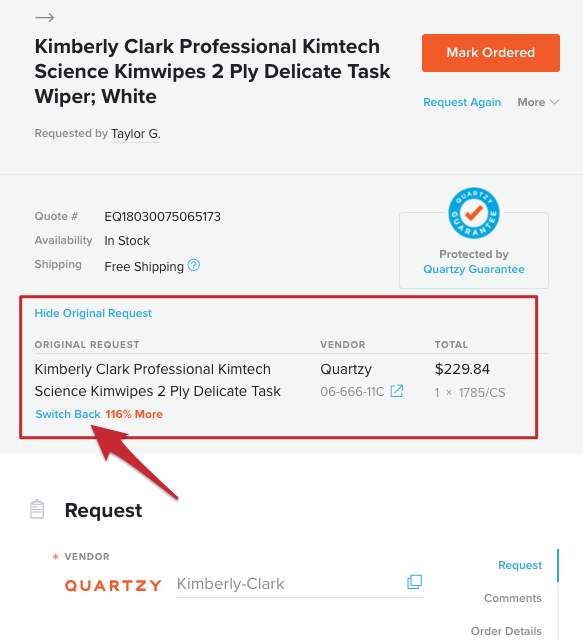Image resolution: width=583 pixels, height=641 pixels.
Task: Go to the Order Details tab
Action: point(506,631)
